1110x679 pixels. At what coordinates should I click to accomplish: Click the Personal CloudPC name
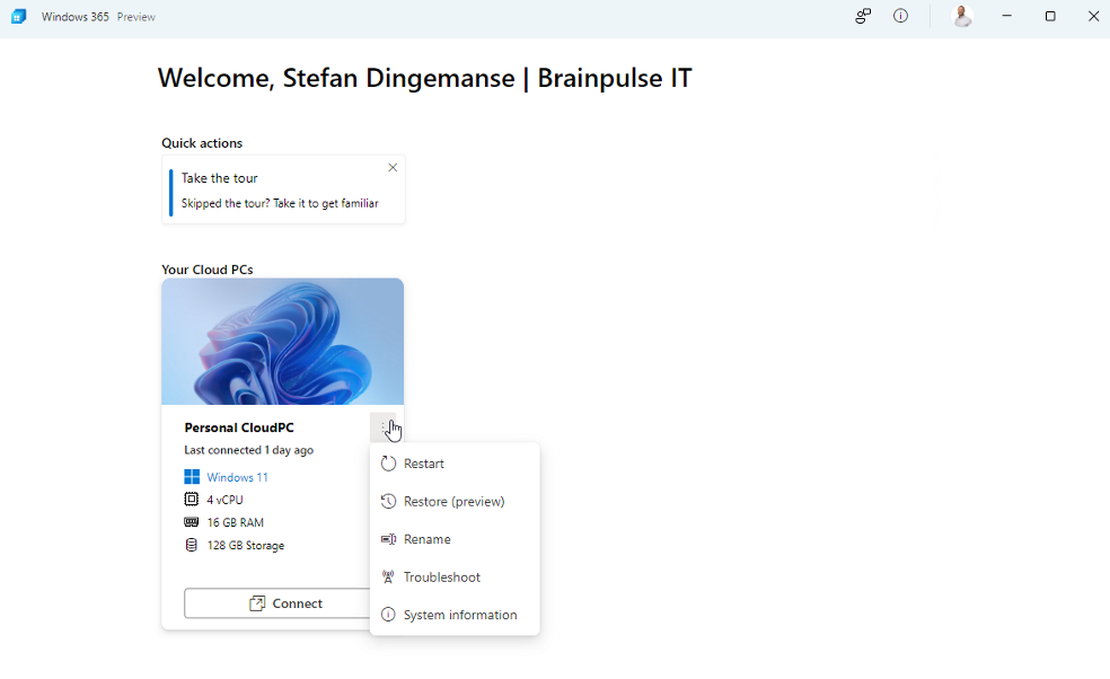(239, 428)
